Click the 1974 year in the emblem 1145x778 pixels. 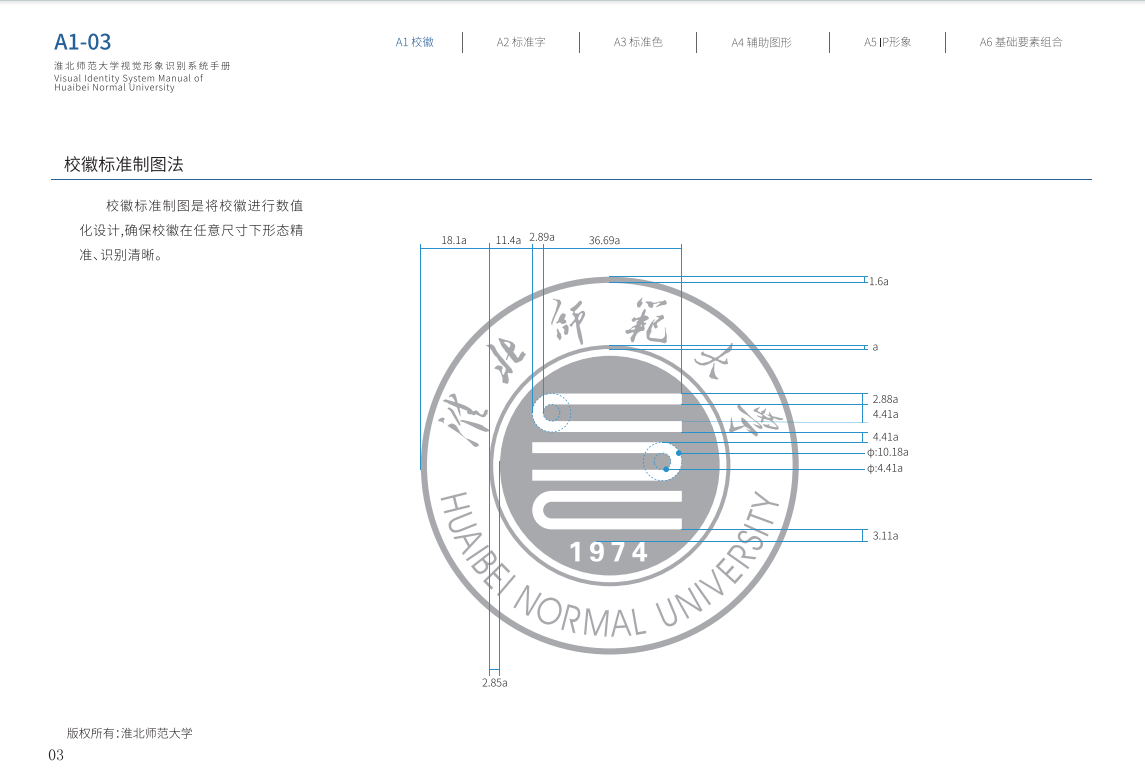click(x=608, y=552)
